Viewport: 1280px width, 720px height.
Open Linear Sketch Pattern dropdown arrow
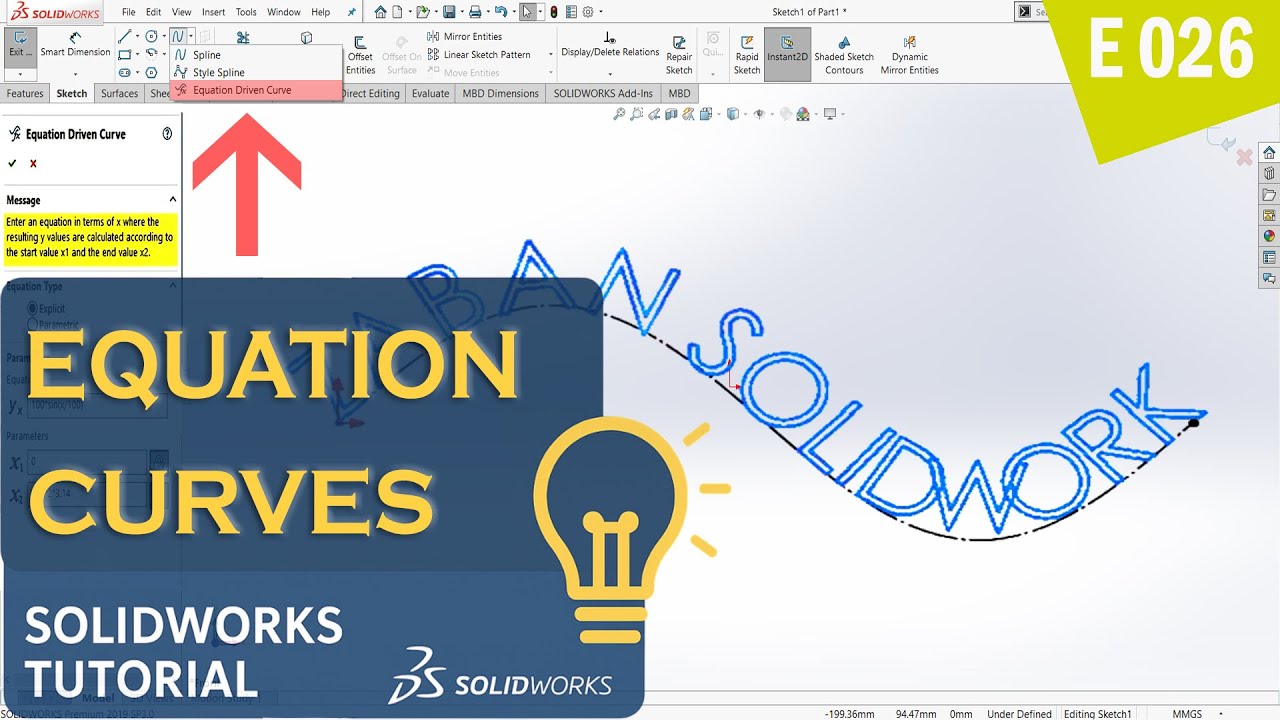click(551, 54)
